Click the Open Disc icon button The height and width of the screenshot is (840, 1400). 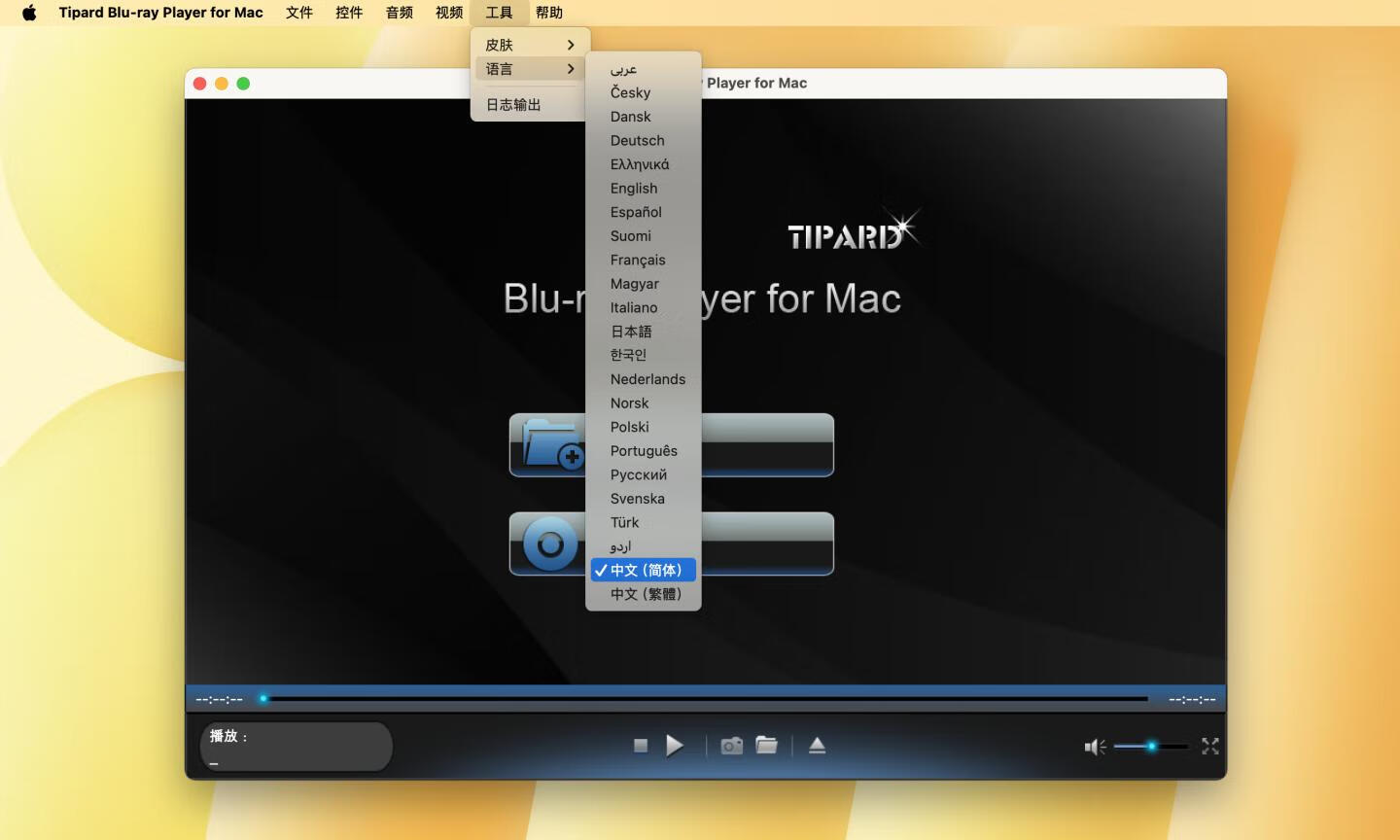click(550, 544)
